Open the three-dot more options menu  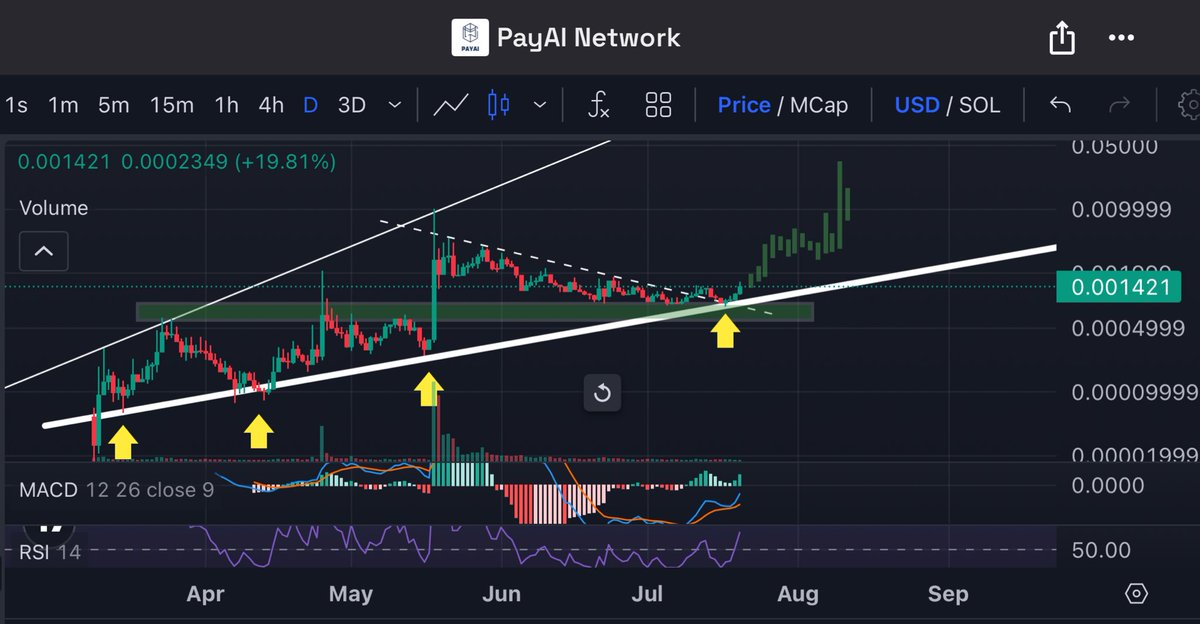tap(1122, 39)
